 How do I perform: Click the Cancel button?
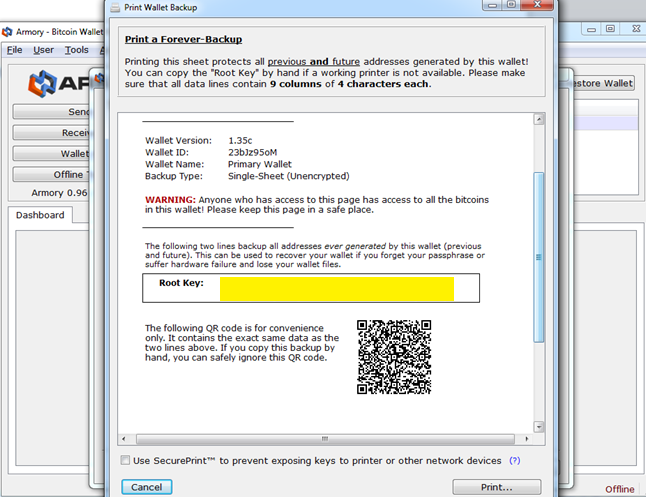point(147,487)
